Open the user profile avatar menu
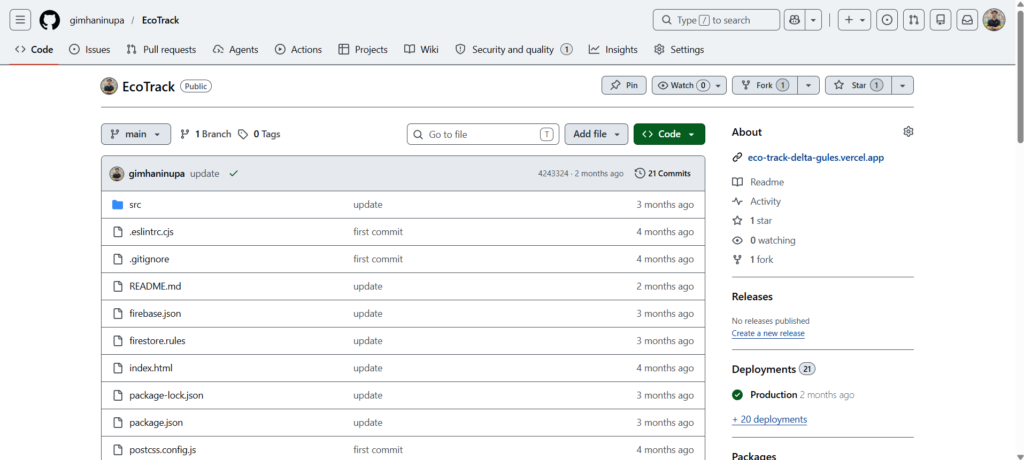 coord(994,20)
